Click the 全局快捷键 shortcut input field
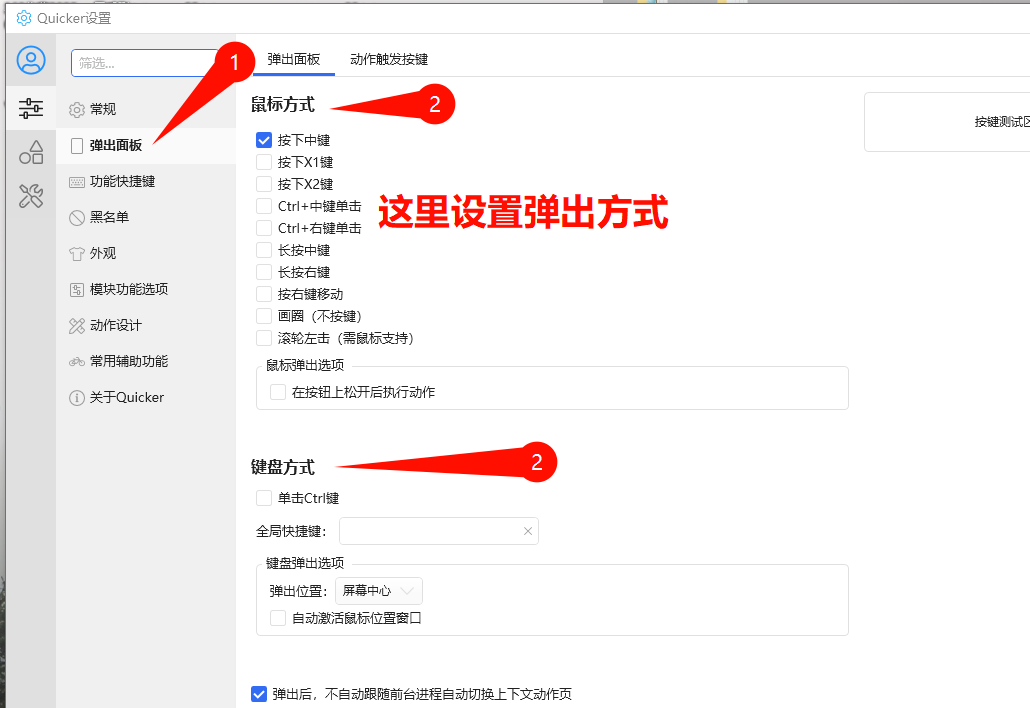Screen dimensions: 1030x708 [x=439, y=531]
